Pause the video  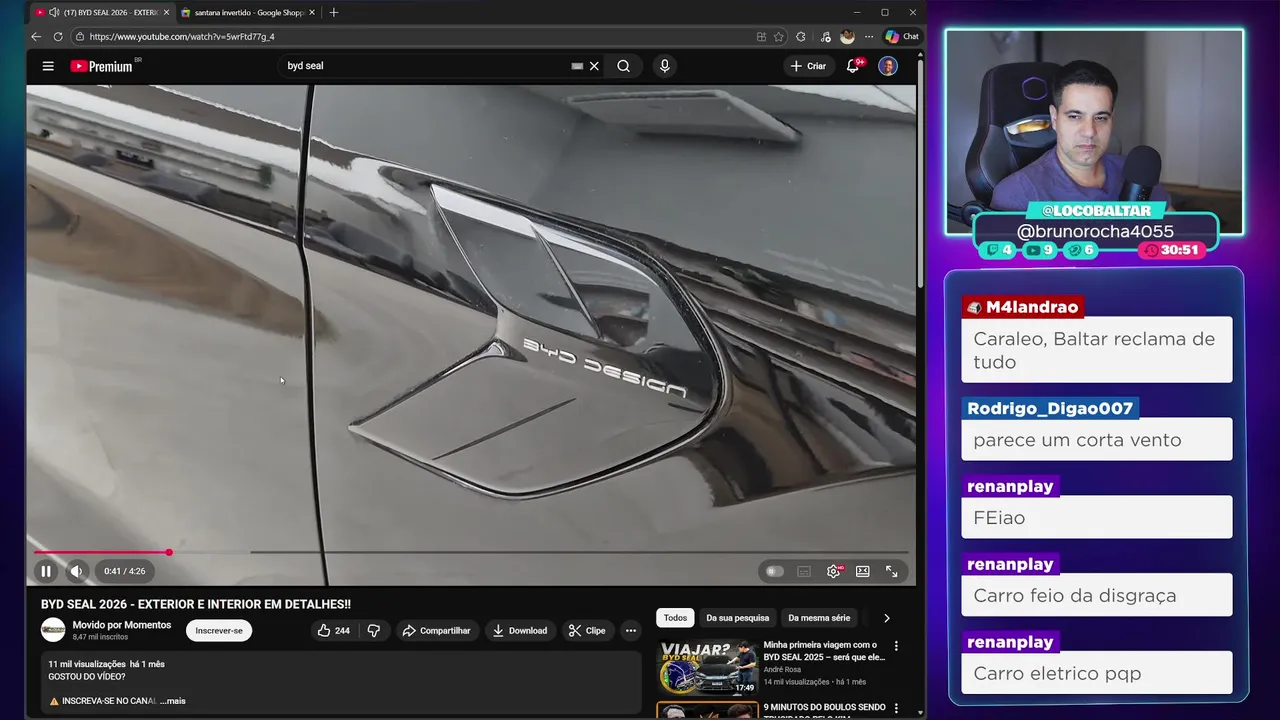(x=46, y=571)
